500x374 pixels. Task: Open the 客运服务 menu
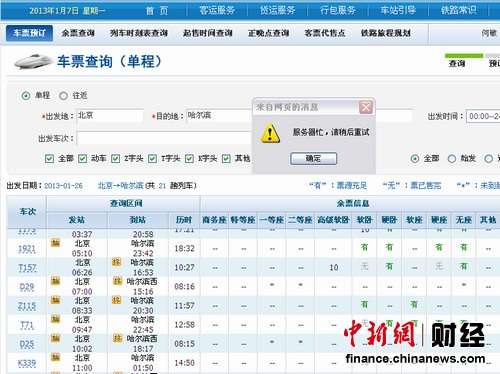pyautogui.click(x=217, y=11)
